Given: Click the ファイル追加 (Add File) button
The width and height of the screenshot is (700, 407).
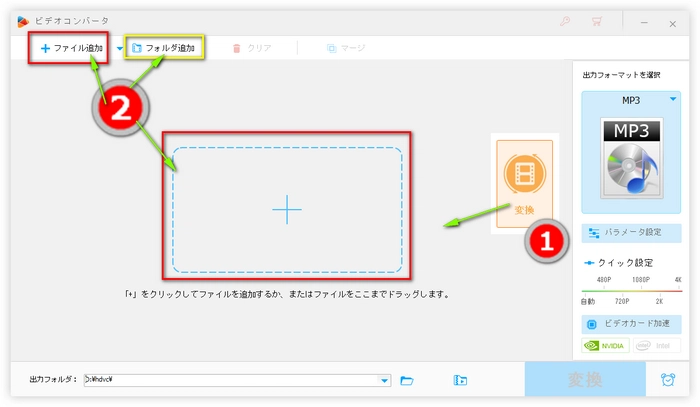Looking at the screenshot, I should [70, 47].
